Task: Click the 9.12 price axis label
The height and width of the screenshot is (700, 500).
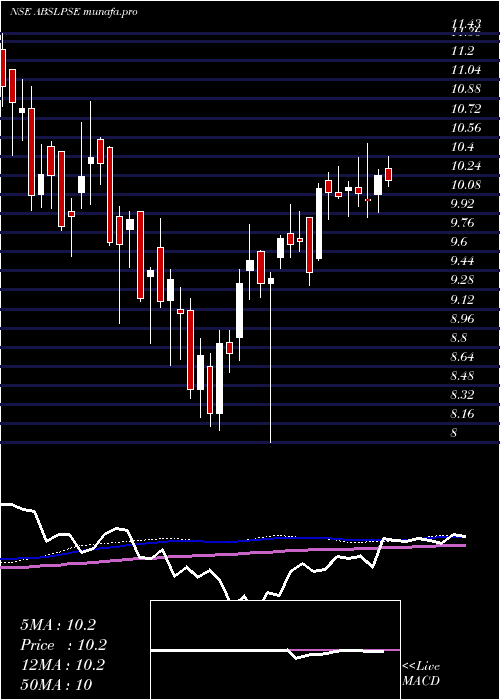Action: pos(463,300)
